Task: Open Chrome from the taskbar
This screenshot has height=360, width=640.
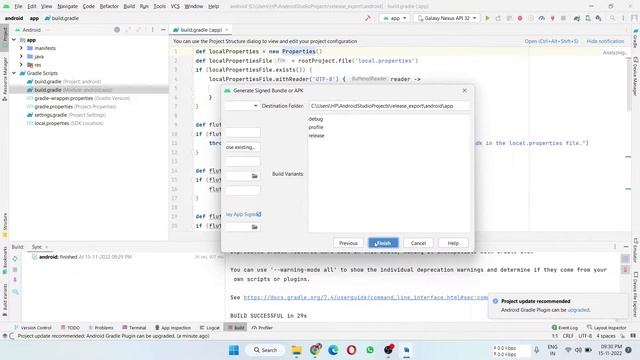Action: [x=315, y=350]
